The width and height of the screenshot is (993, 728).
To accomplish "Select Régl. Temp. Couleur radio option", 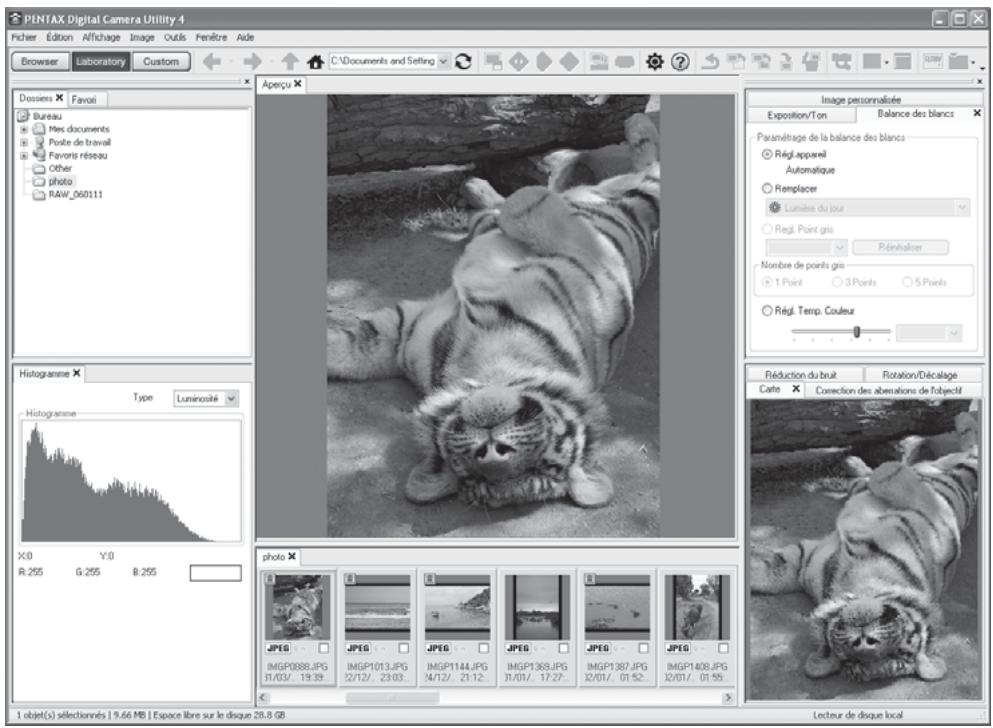I will 767,310.
